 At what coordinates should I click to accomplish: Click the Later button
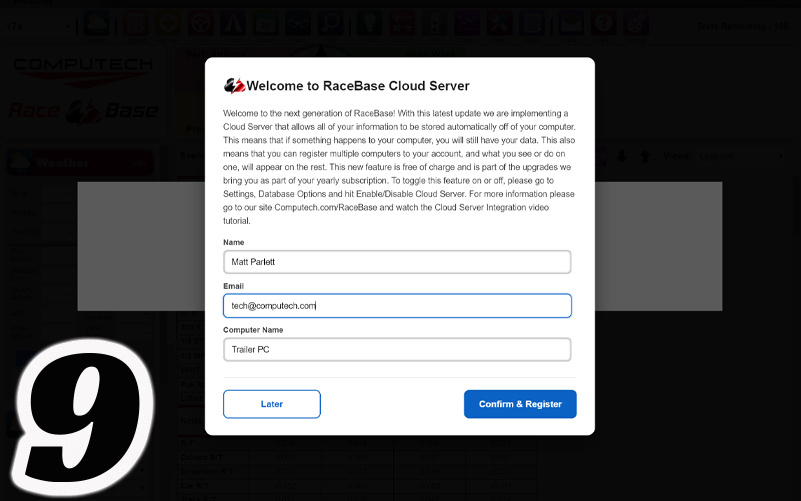(272, 404)
